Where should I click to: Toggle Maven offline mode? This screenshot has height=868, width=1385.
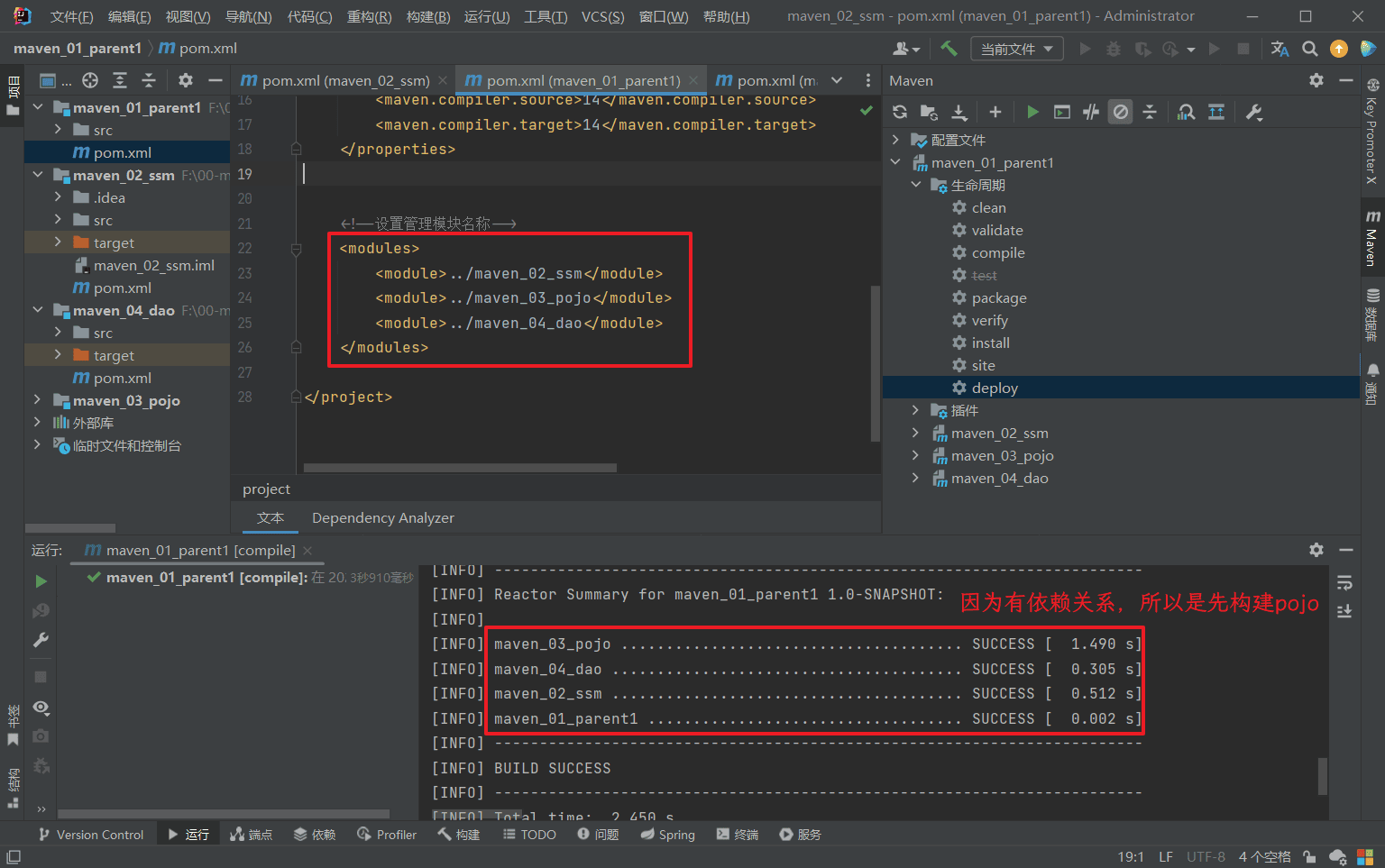pos(1091,112)
